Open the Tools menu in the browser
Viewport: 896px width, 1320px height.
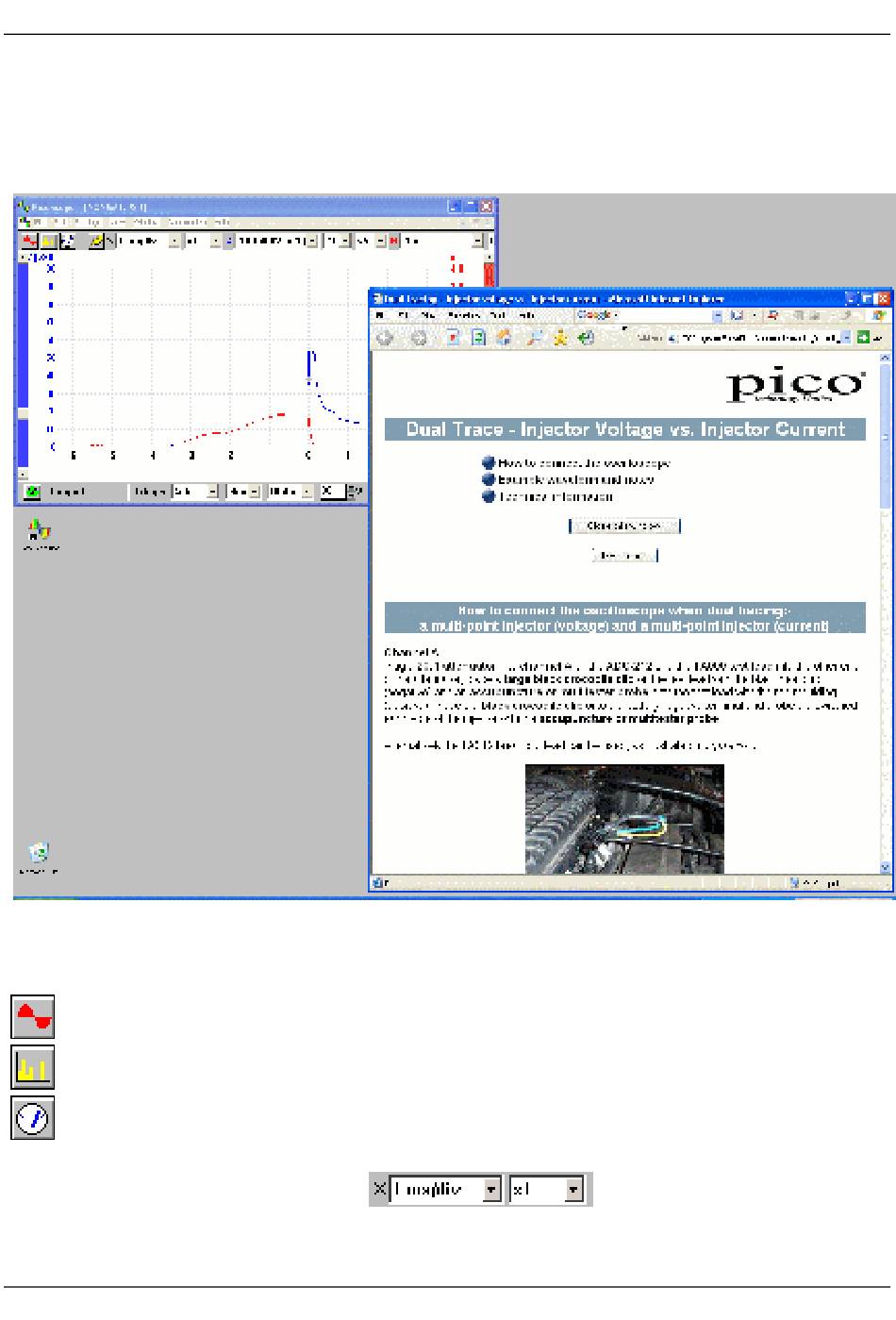point(499,315)
